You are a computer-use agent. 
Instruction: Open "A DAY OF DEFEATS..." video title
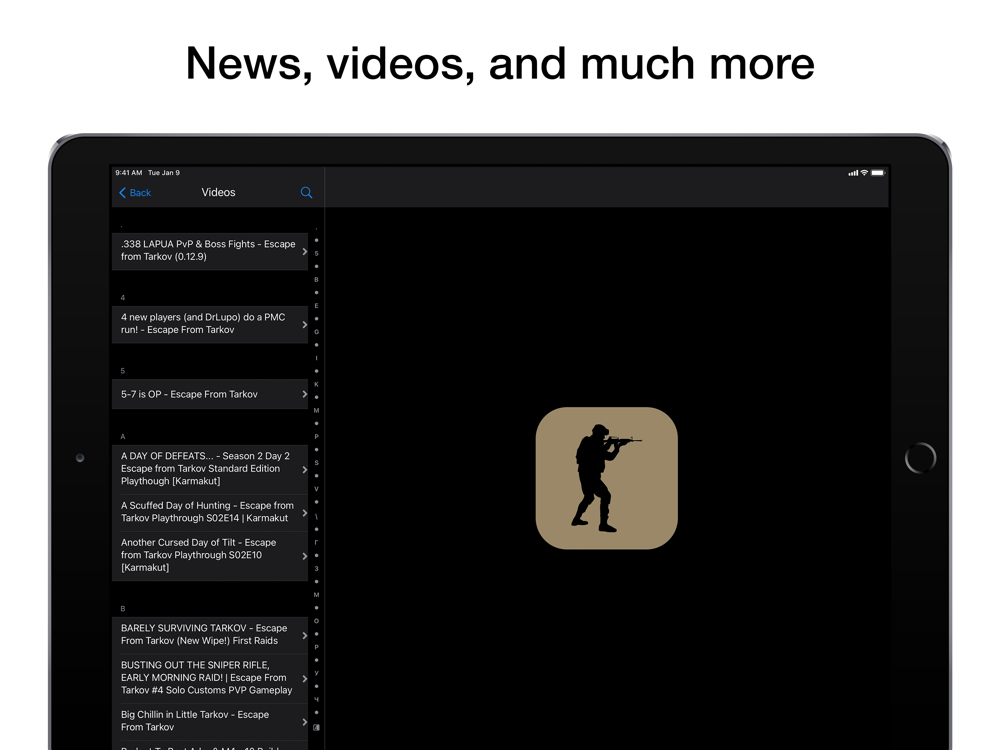(x=205, y=469)
